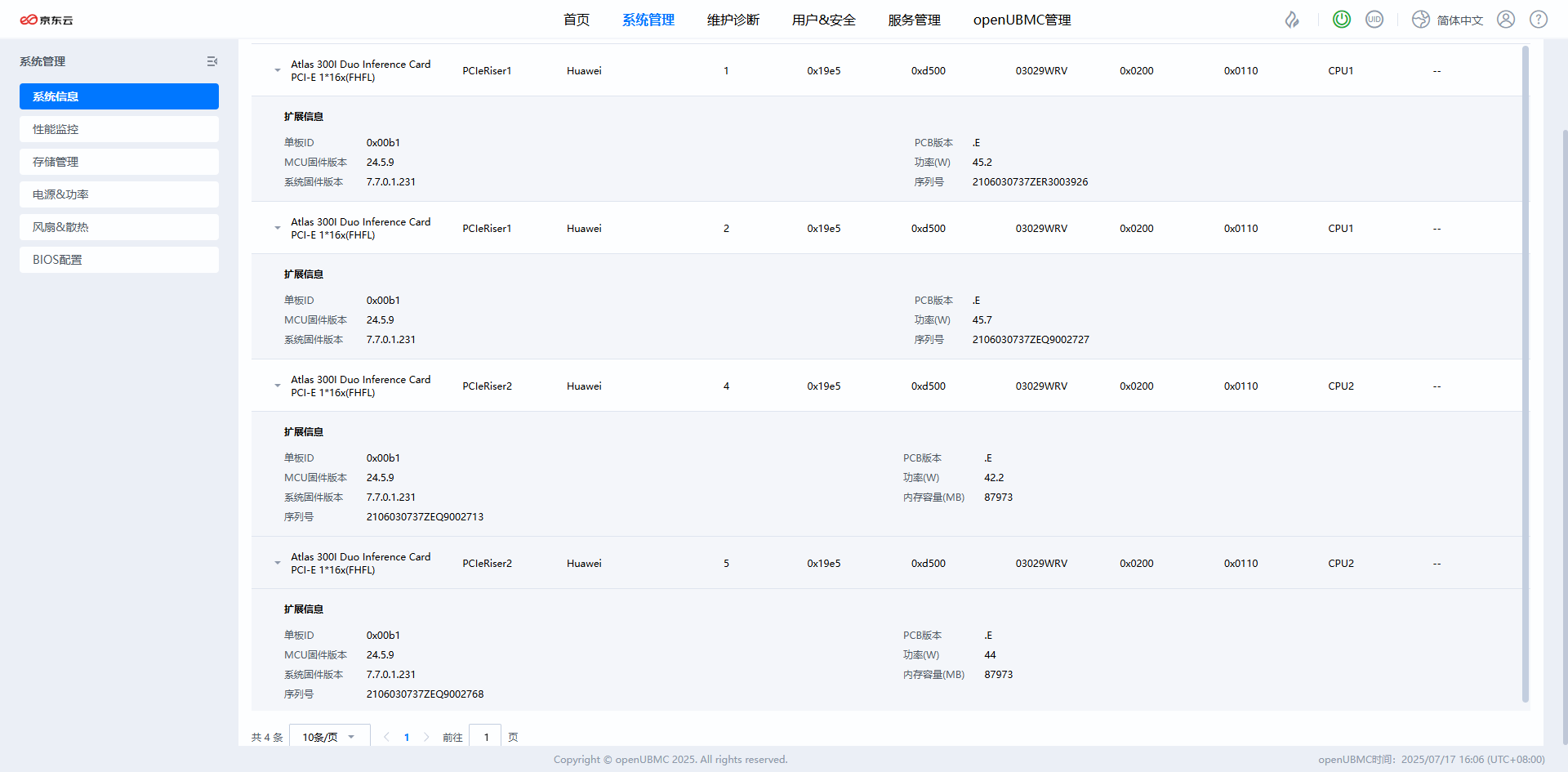Viewport: 1568px width, 772px height.
Task: Open the help question mark icon
Action: pos(1539,20)
